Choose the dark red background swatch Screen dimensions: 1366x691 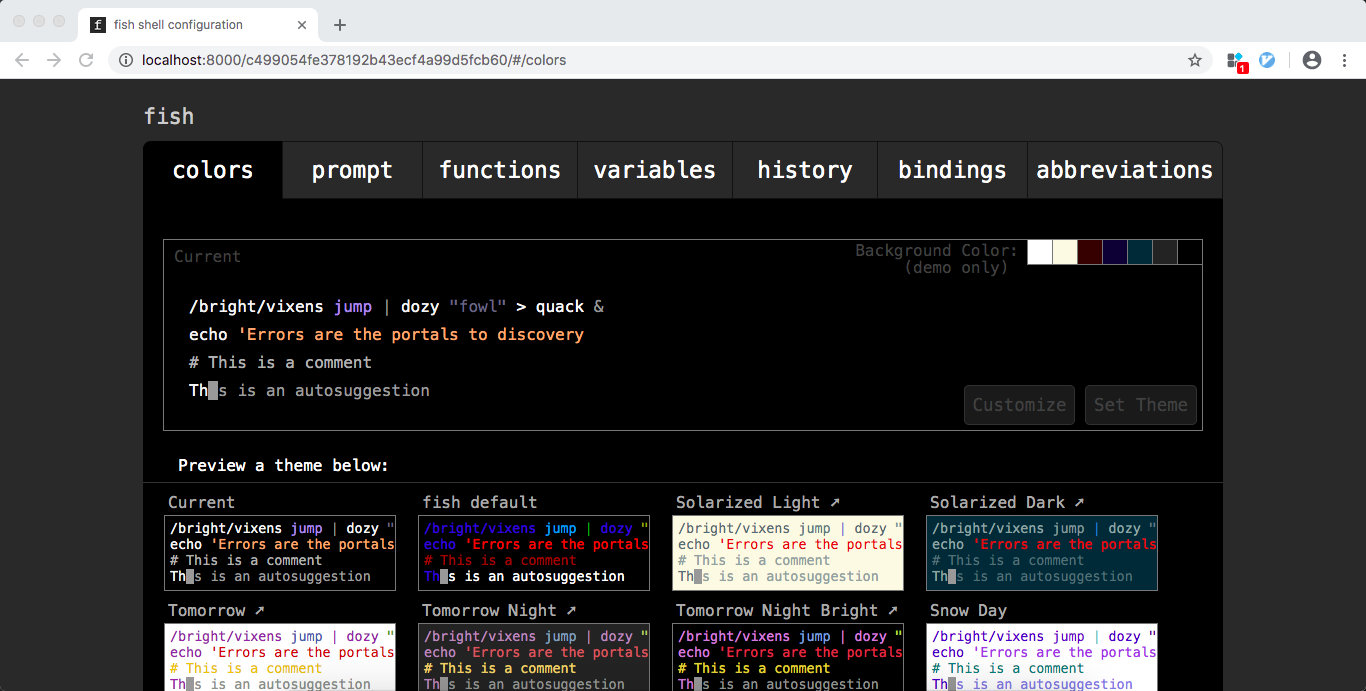pyautogui.click(x=1090, y=252)
